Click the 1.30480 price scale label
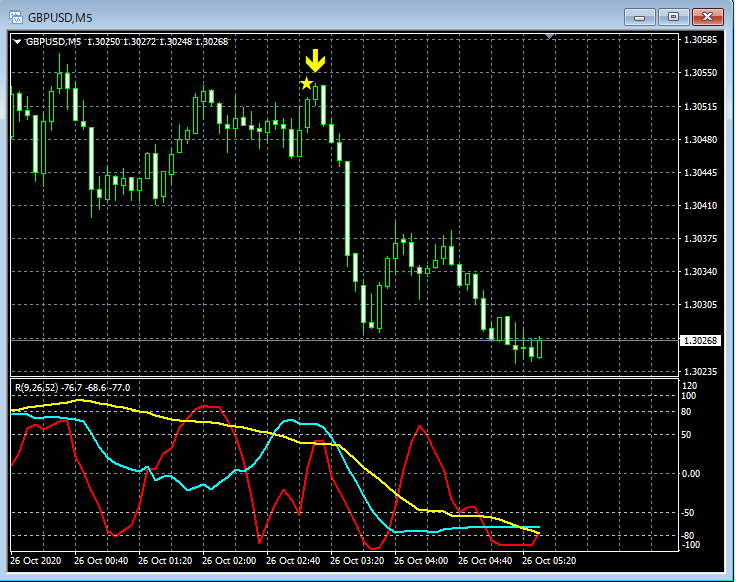Image resolution: width=736 pixels, height=582 pixels. 700,139
